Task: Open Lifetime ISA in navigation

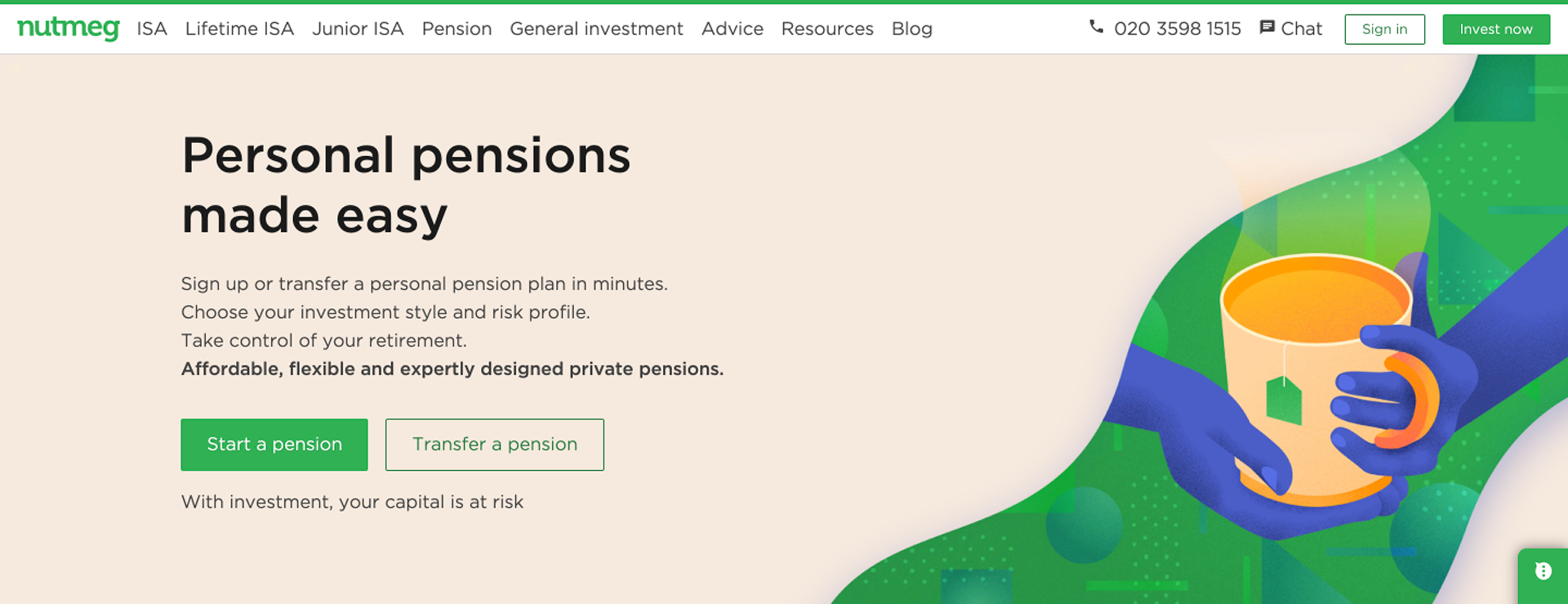Action: (239, 29)
